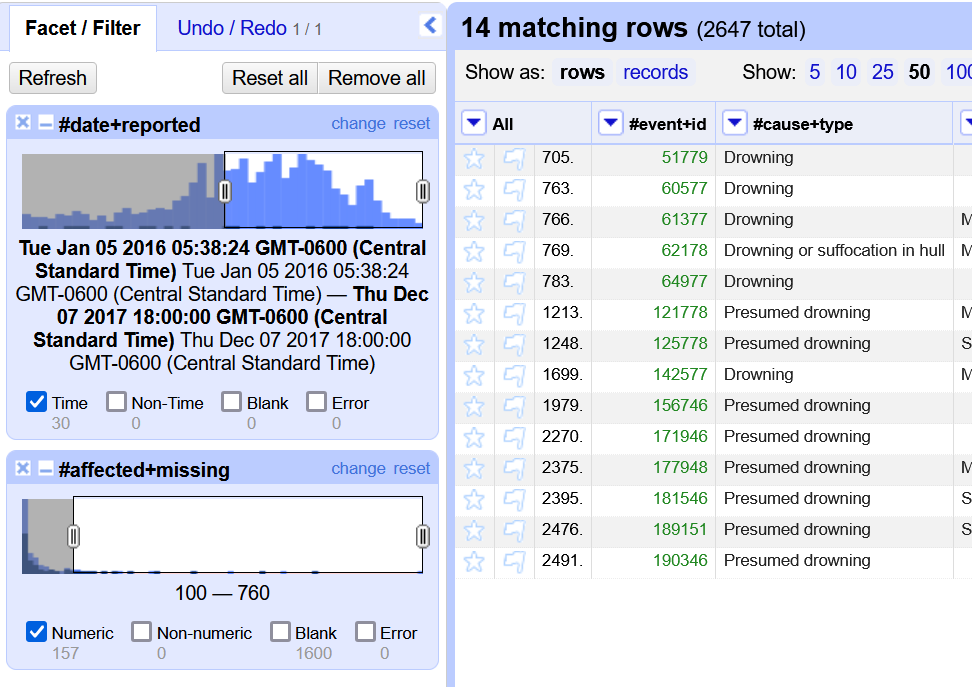Image resolution: width=972 pixels, height=687 pixels.
Task: Click the Reset all button
Action: (x=270, y=78)
